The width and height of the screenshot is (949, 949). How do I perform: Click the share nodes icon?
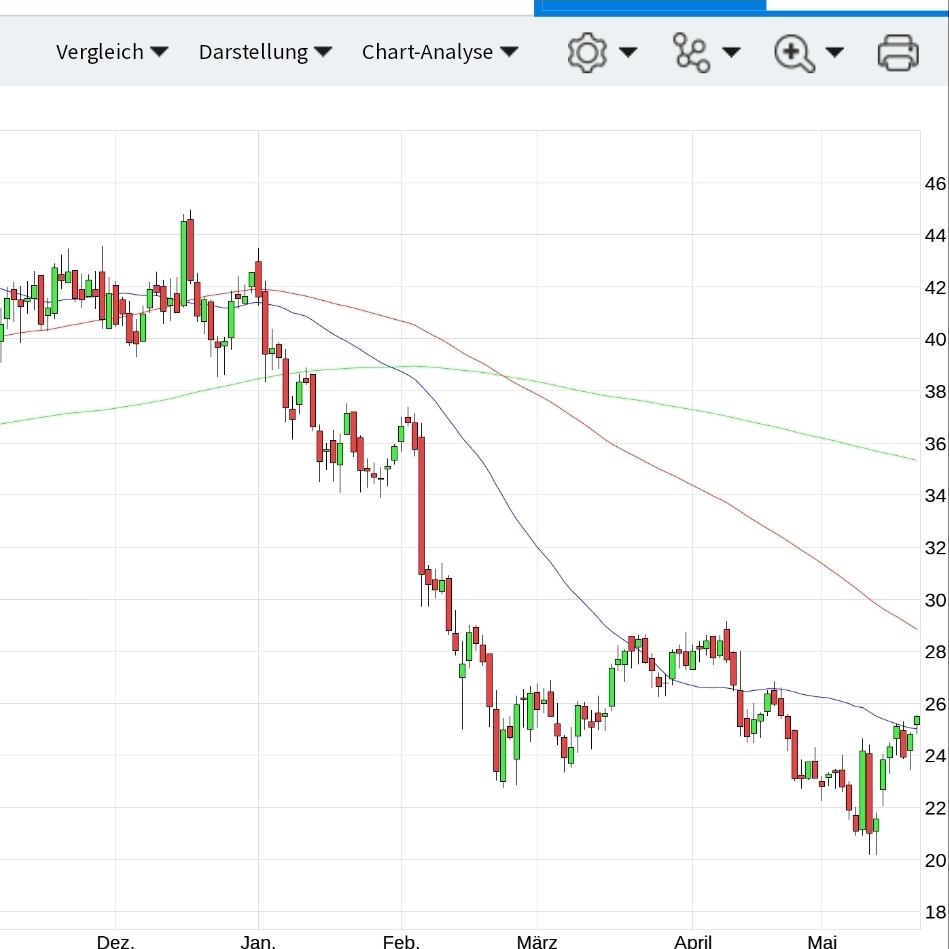coord(691,53)
